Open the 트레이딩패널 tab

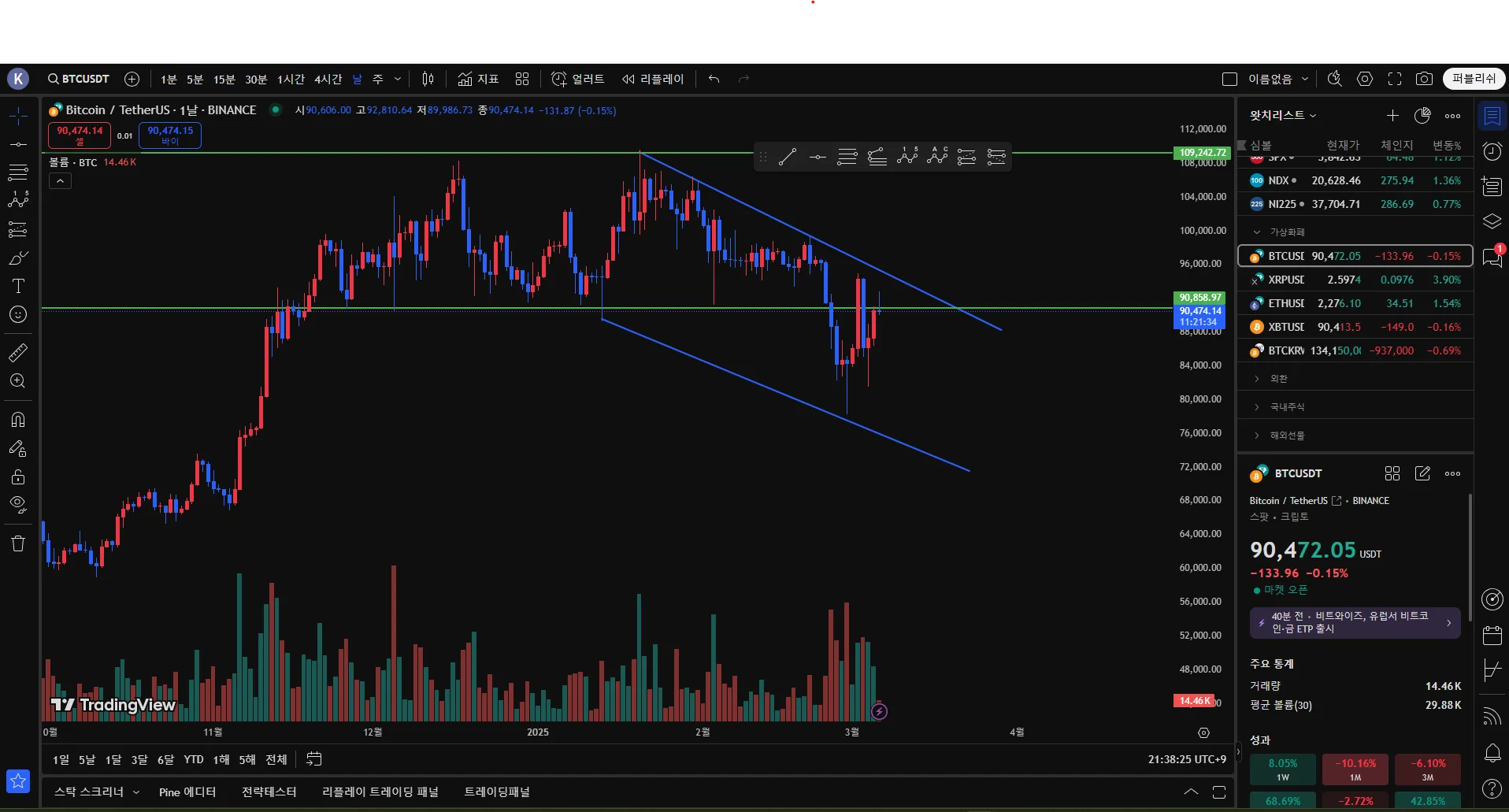[x=497, y=792]
